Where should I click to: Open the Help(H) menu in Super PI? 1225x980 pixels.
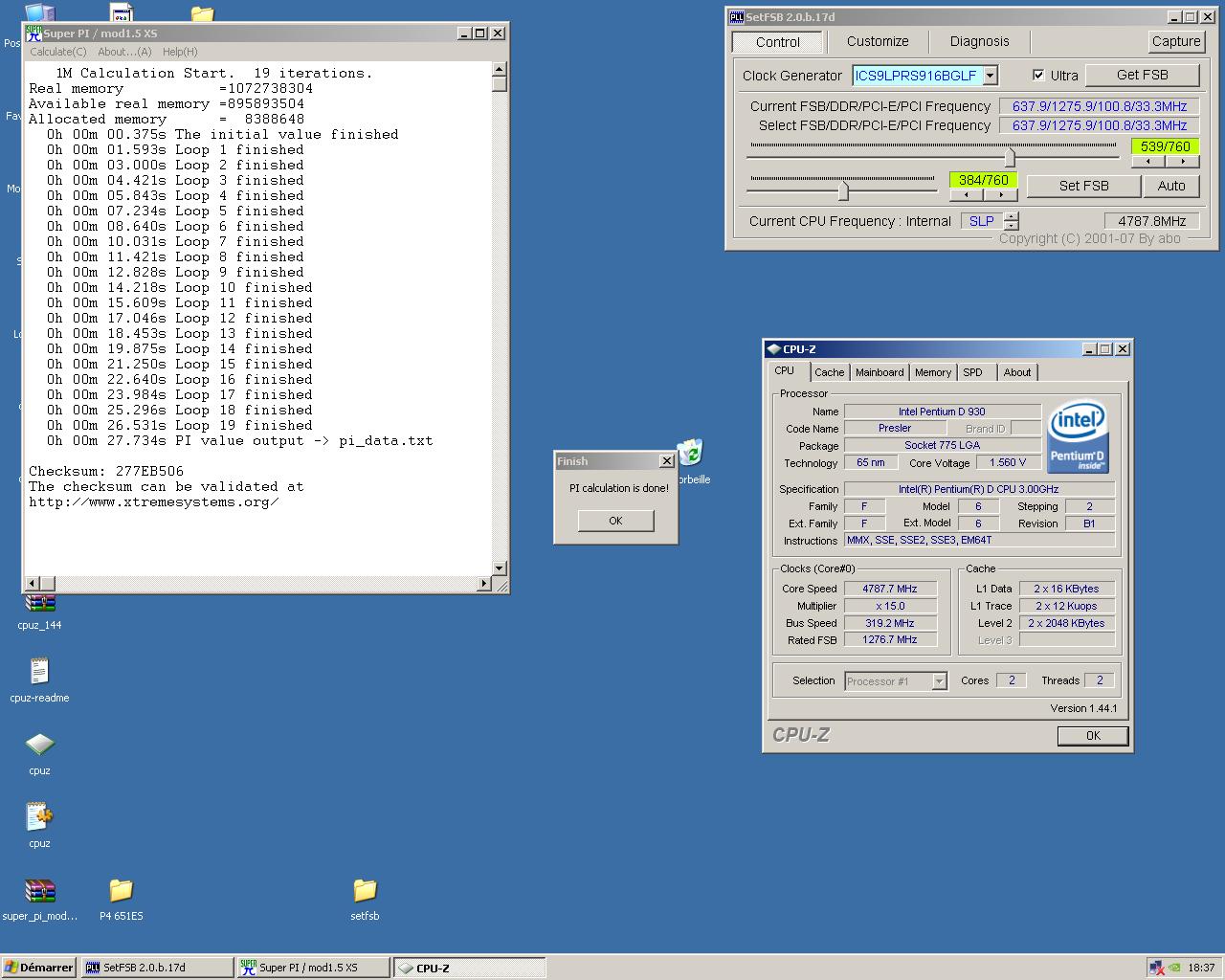coord(180,52)
